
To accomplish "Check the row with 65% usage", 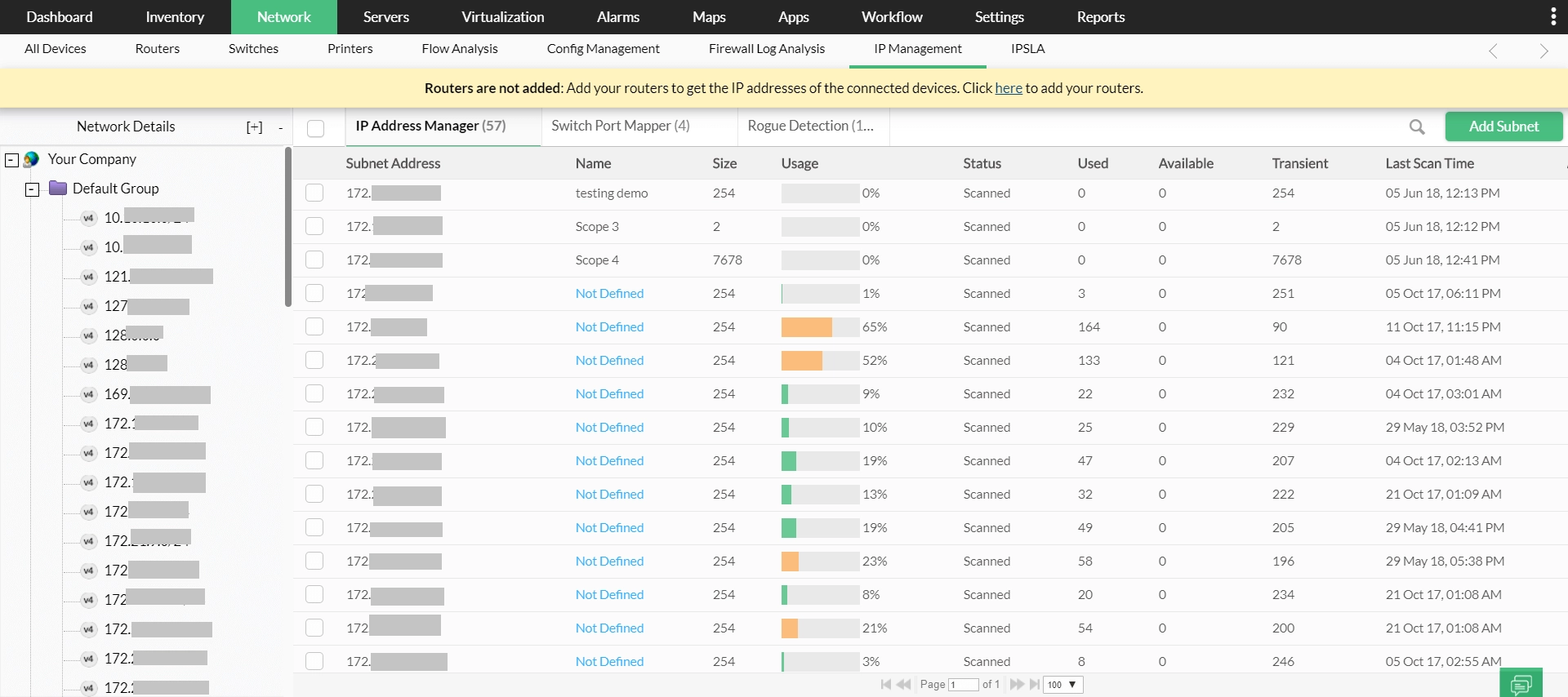I will (314, 327).
